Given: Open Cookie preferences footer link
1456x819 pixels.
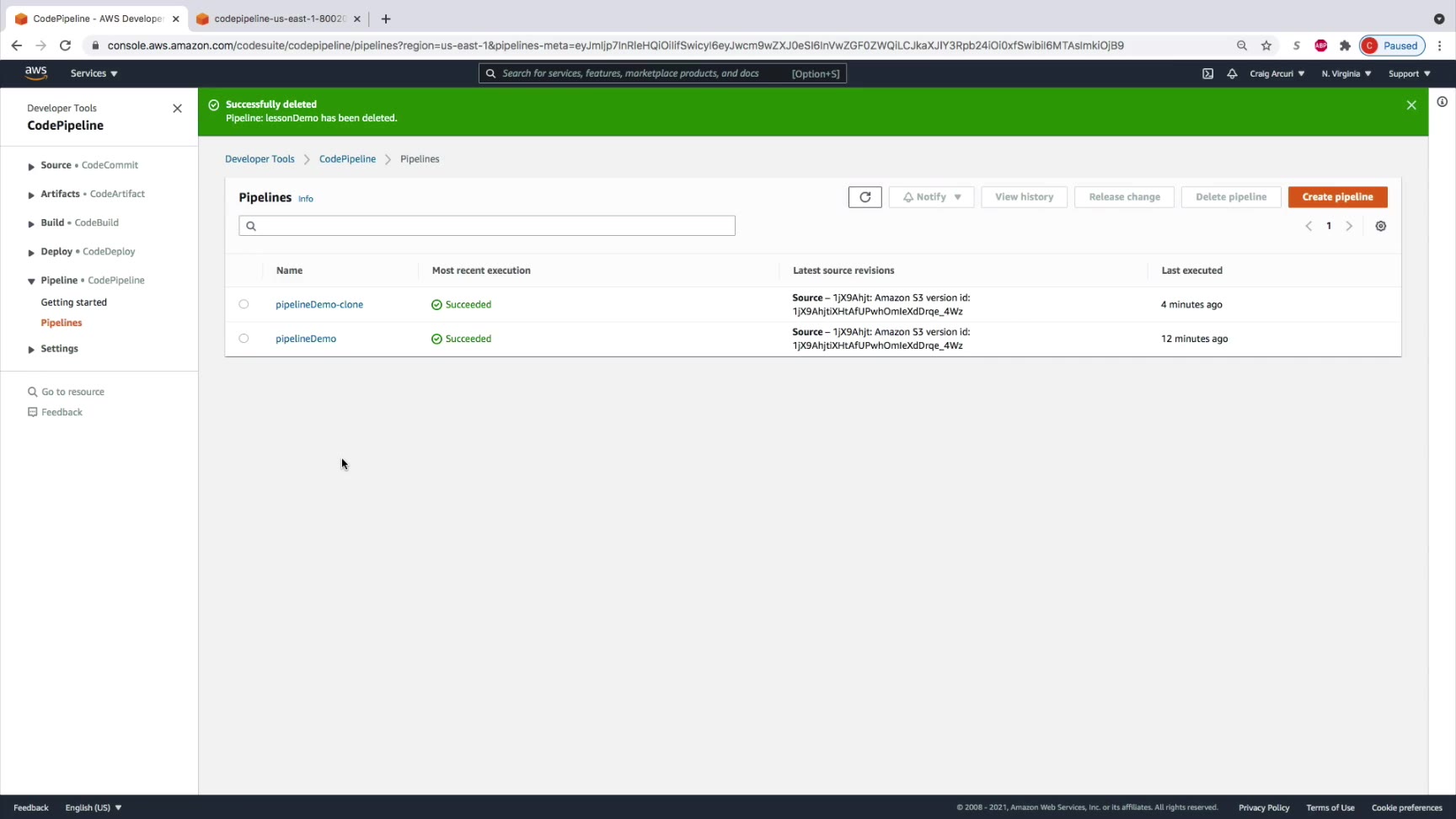Looking at the screenshot, I should click(x=1406, y=807).
